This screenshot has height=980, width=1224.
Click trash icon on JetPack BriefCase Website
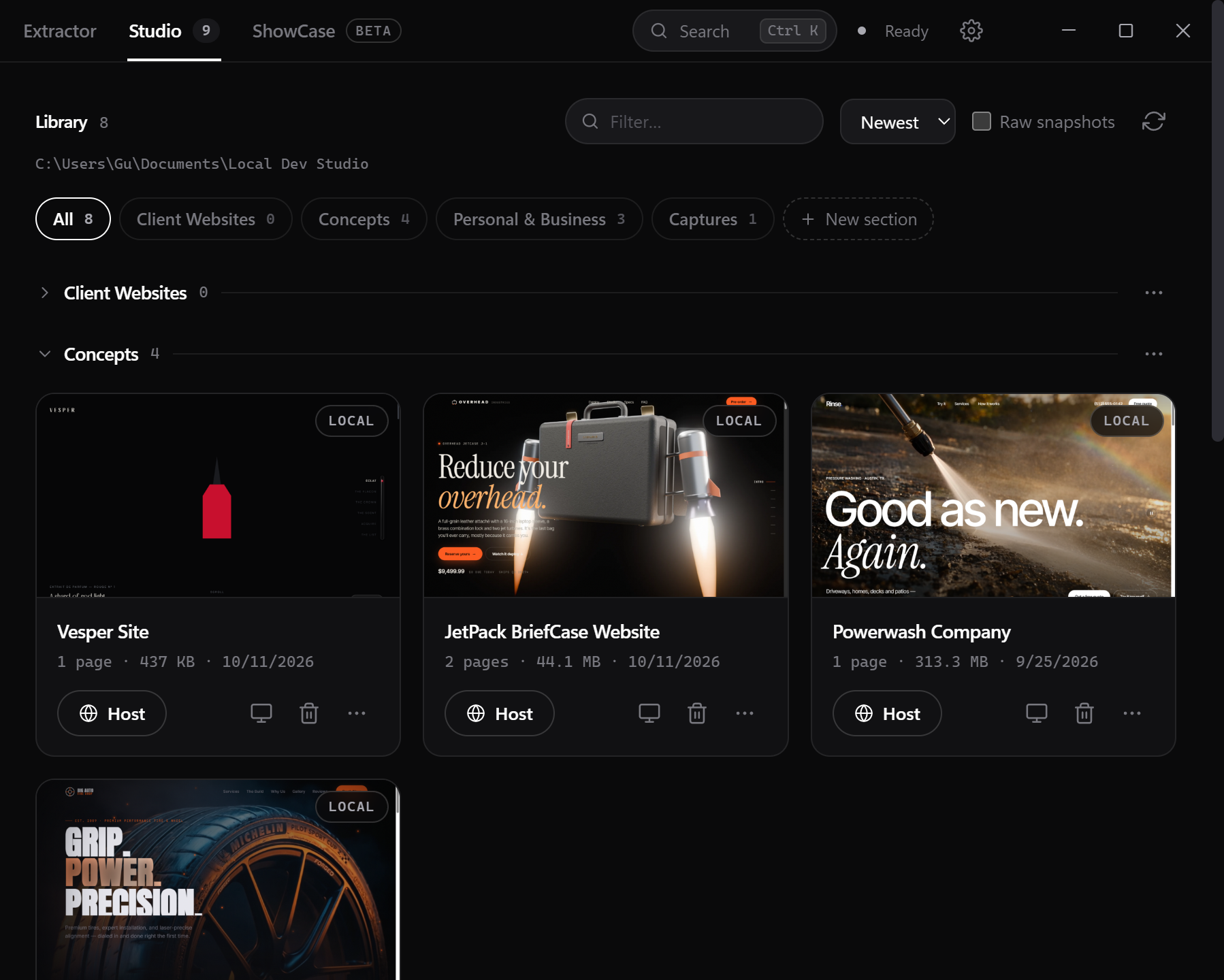697,713
